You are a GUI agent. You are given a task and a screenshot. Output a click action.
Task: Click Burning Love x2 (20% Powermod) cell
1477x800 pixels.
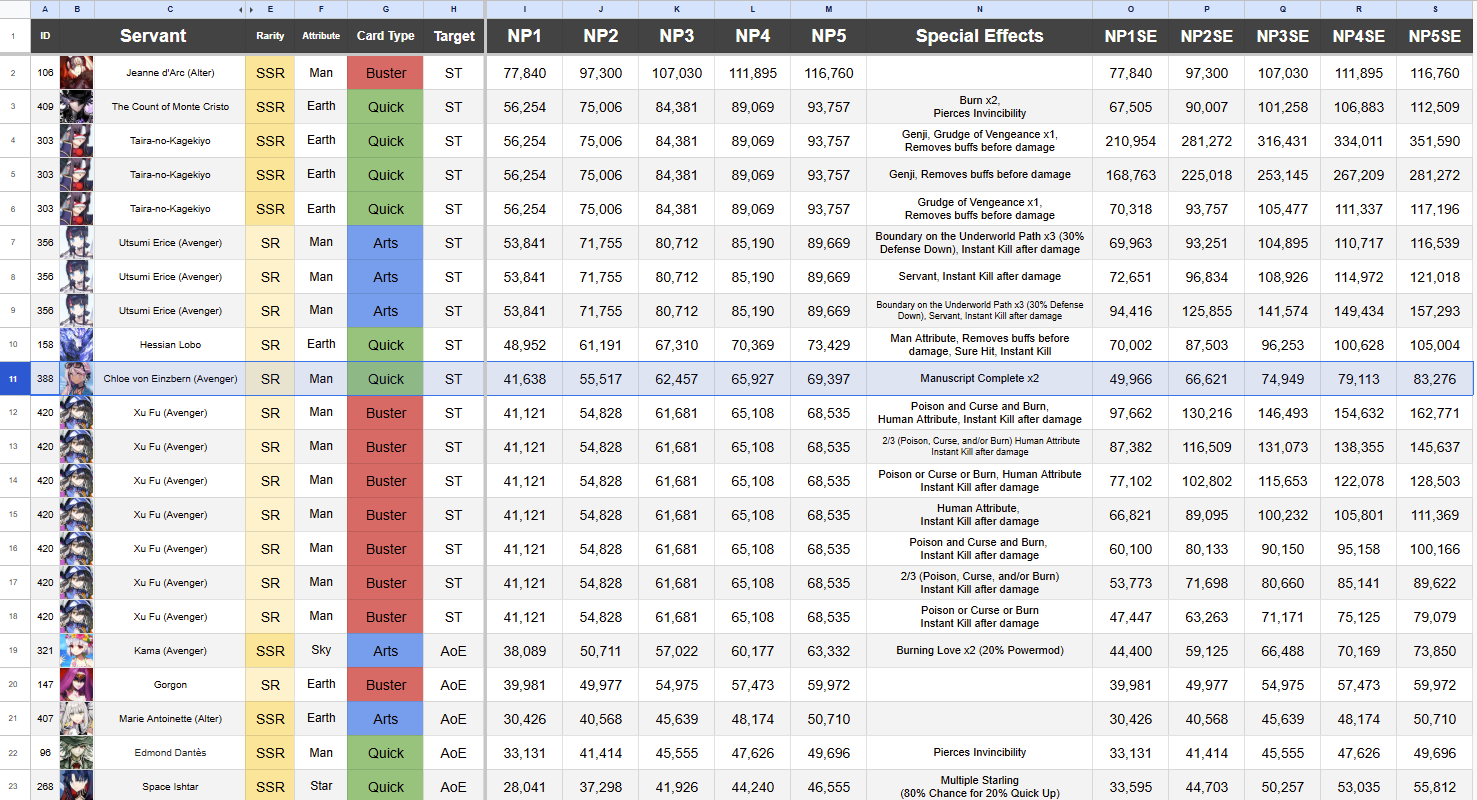pos(979,651)
